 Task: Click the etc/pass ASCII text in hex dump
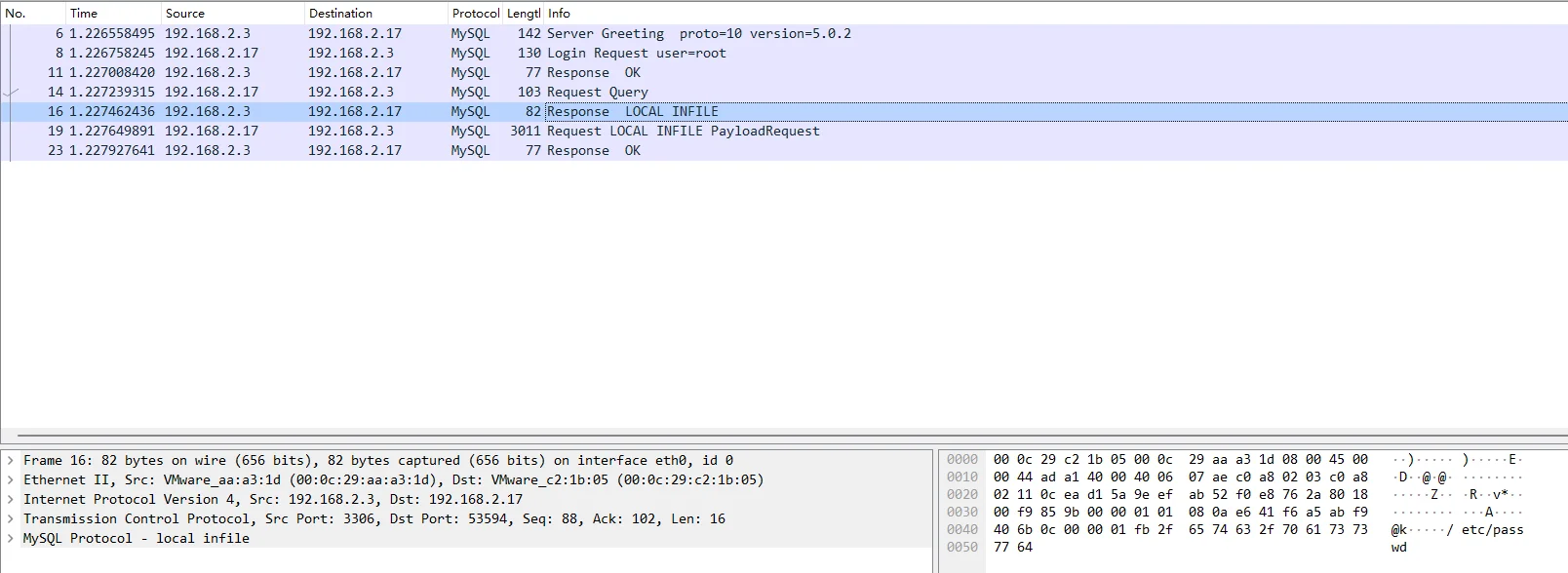click(1492, 529)
